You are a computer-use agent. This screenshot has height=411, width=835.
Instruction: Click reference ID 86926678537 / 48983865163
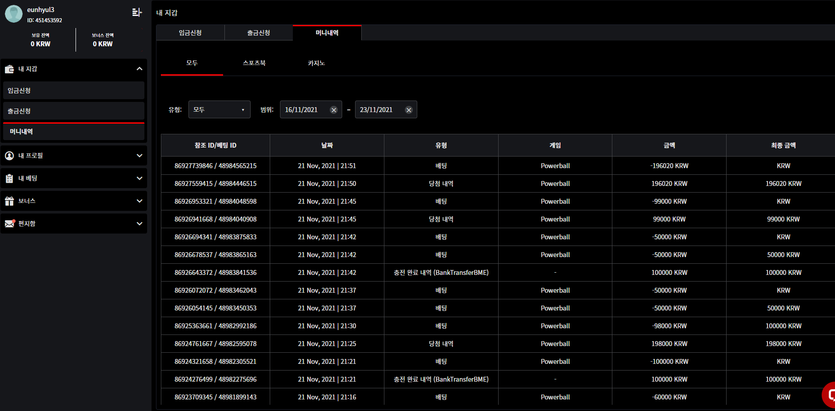coord(216,254)
